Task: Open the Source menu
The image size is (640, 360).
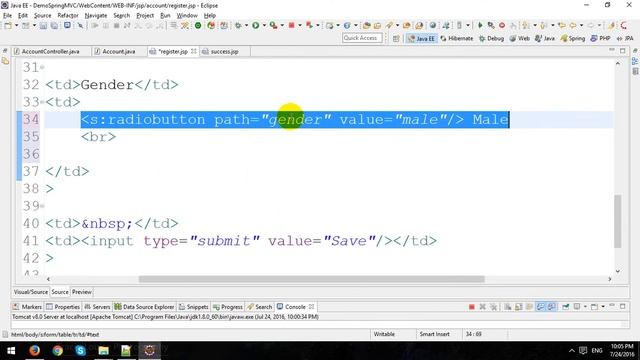Action: 42,16
